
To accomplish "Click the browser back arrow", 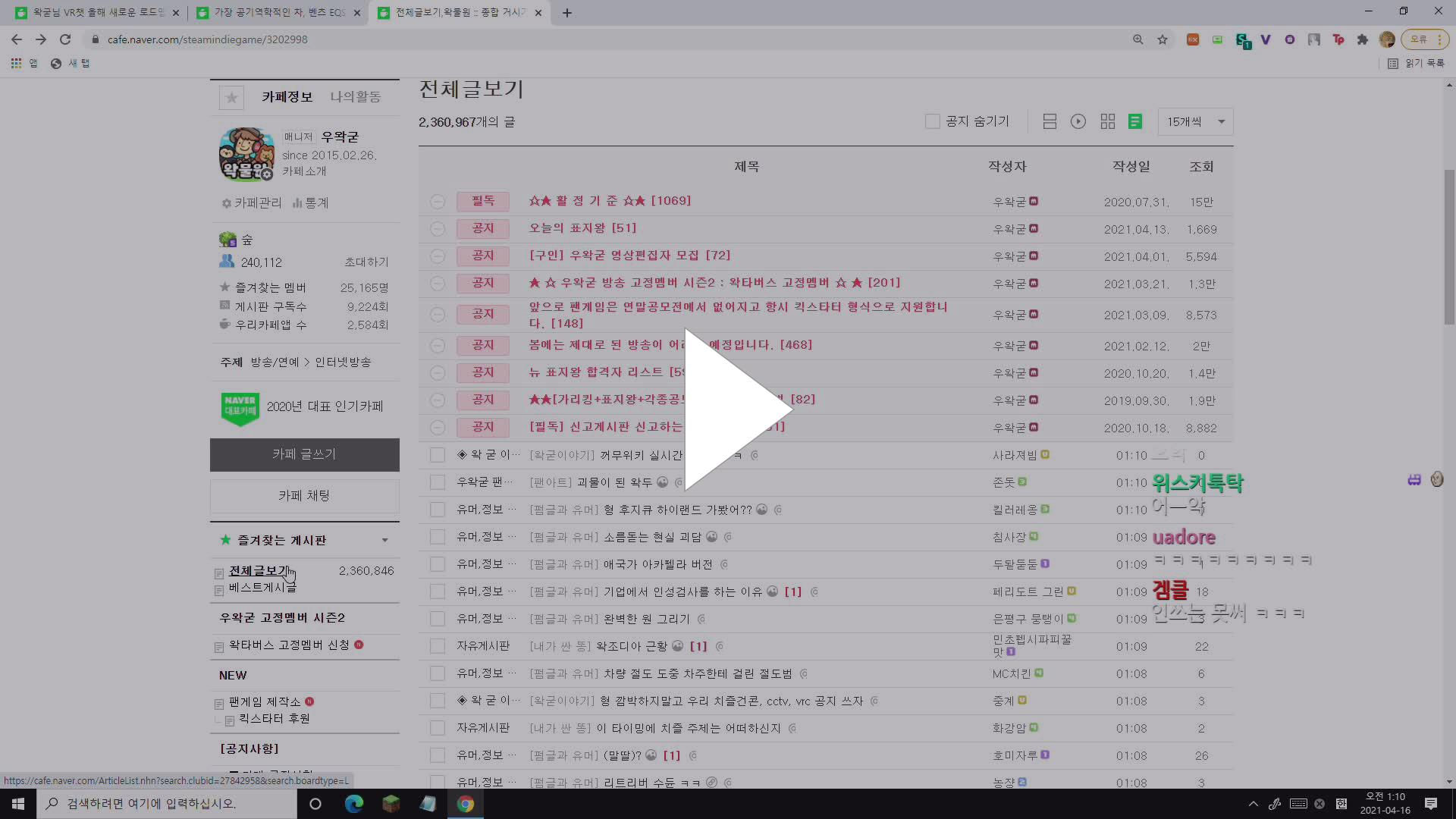I will click(17, 39).
